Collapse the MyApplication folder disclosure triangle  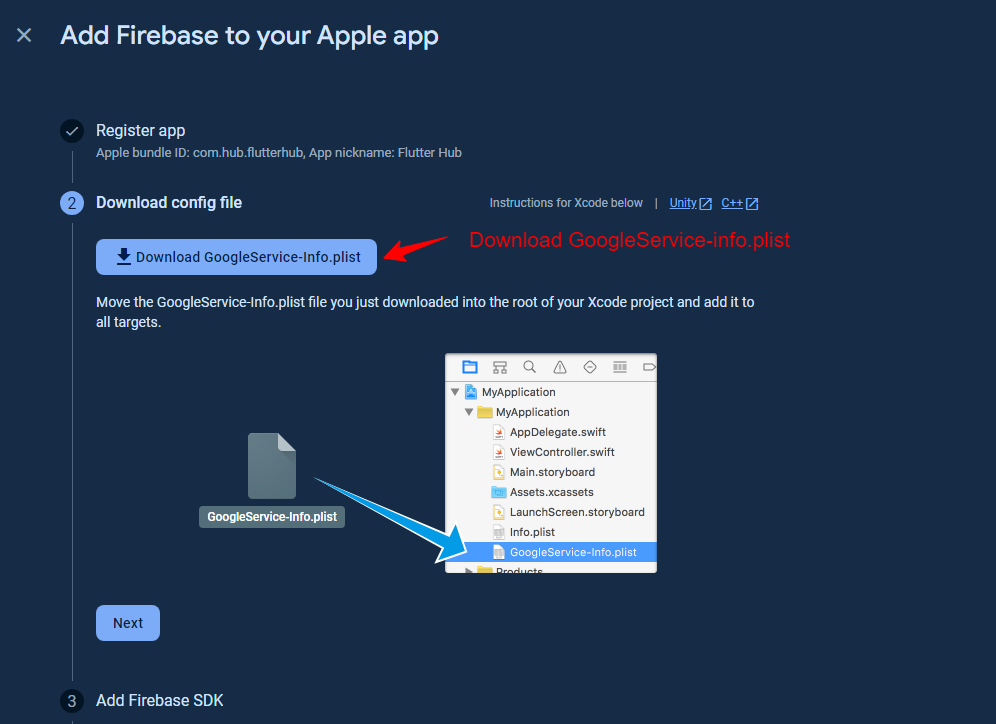pyautogui.click(x=469, y=412)
